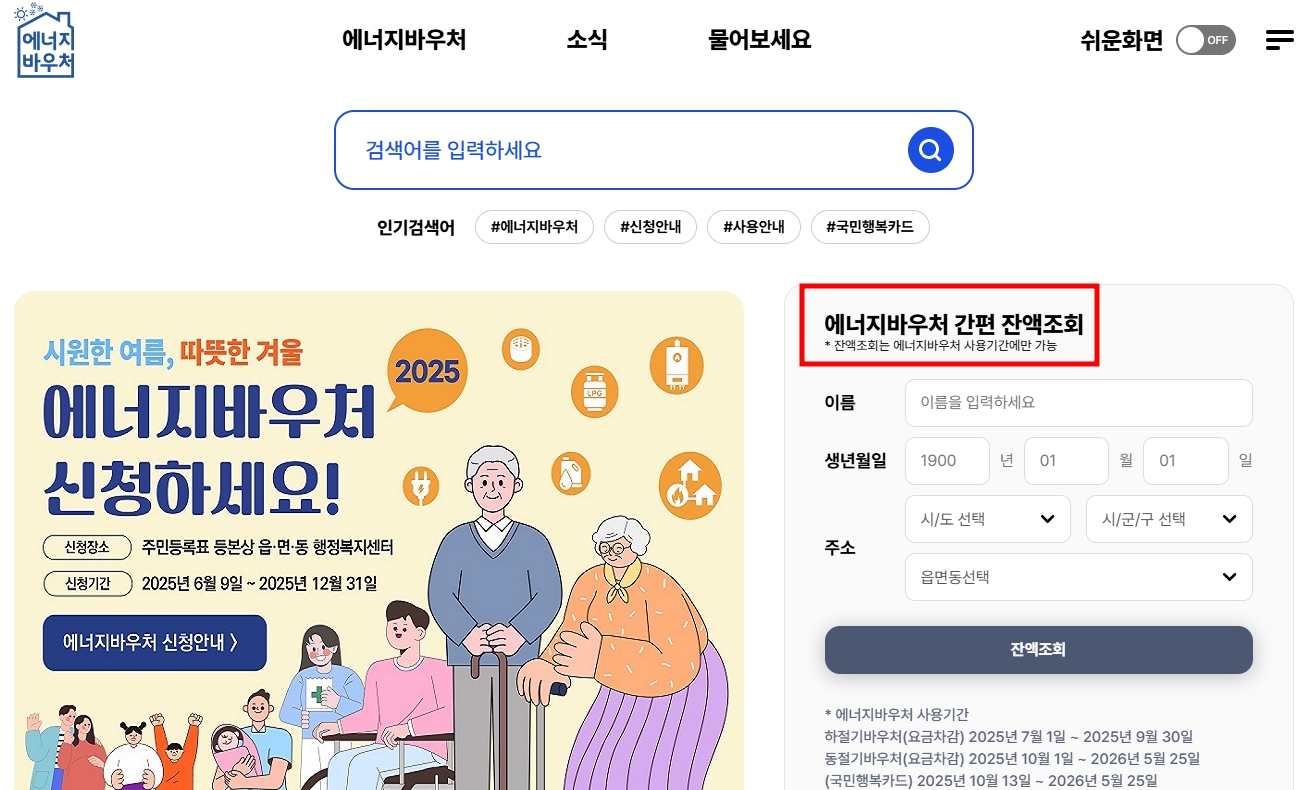Toggle the 쉬운화면 OFF switch
Image resolution: width=1304 pixels, height=790 pixels.
tap(1205, 40)
